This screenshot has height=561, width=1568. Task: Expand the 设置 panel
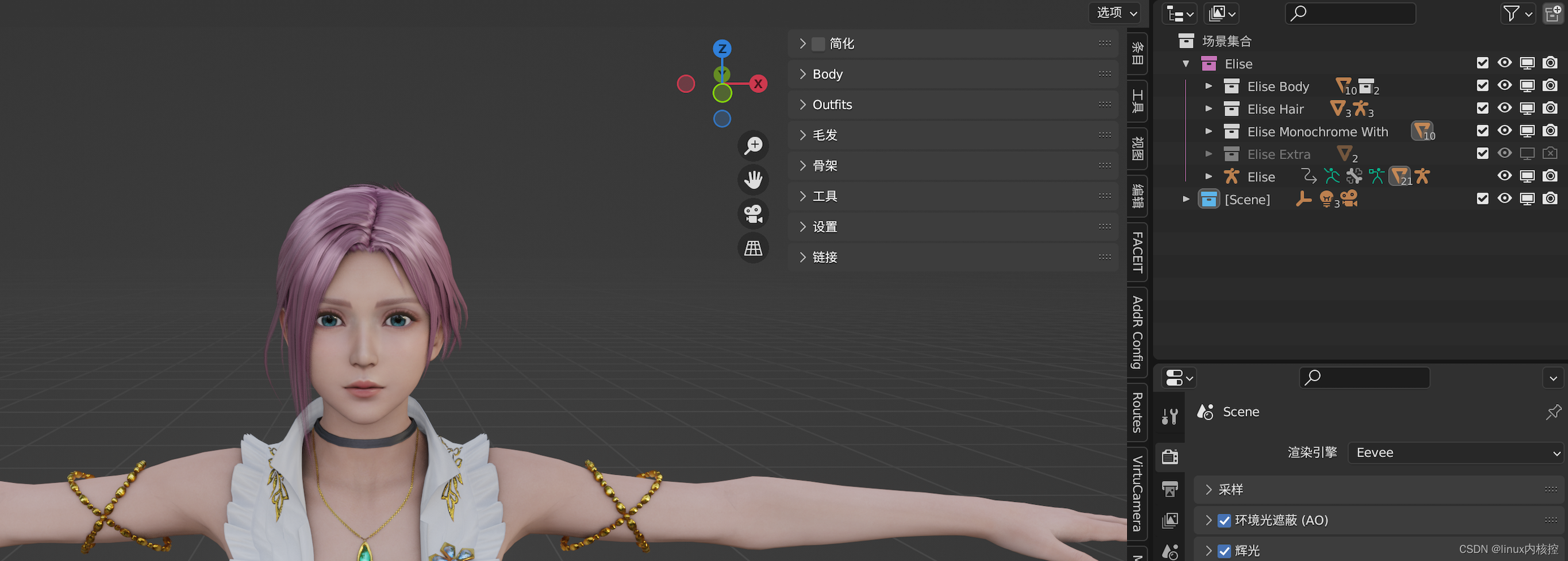pos(952,227)
